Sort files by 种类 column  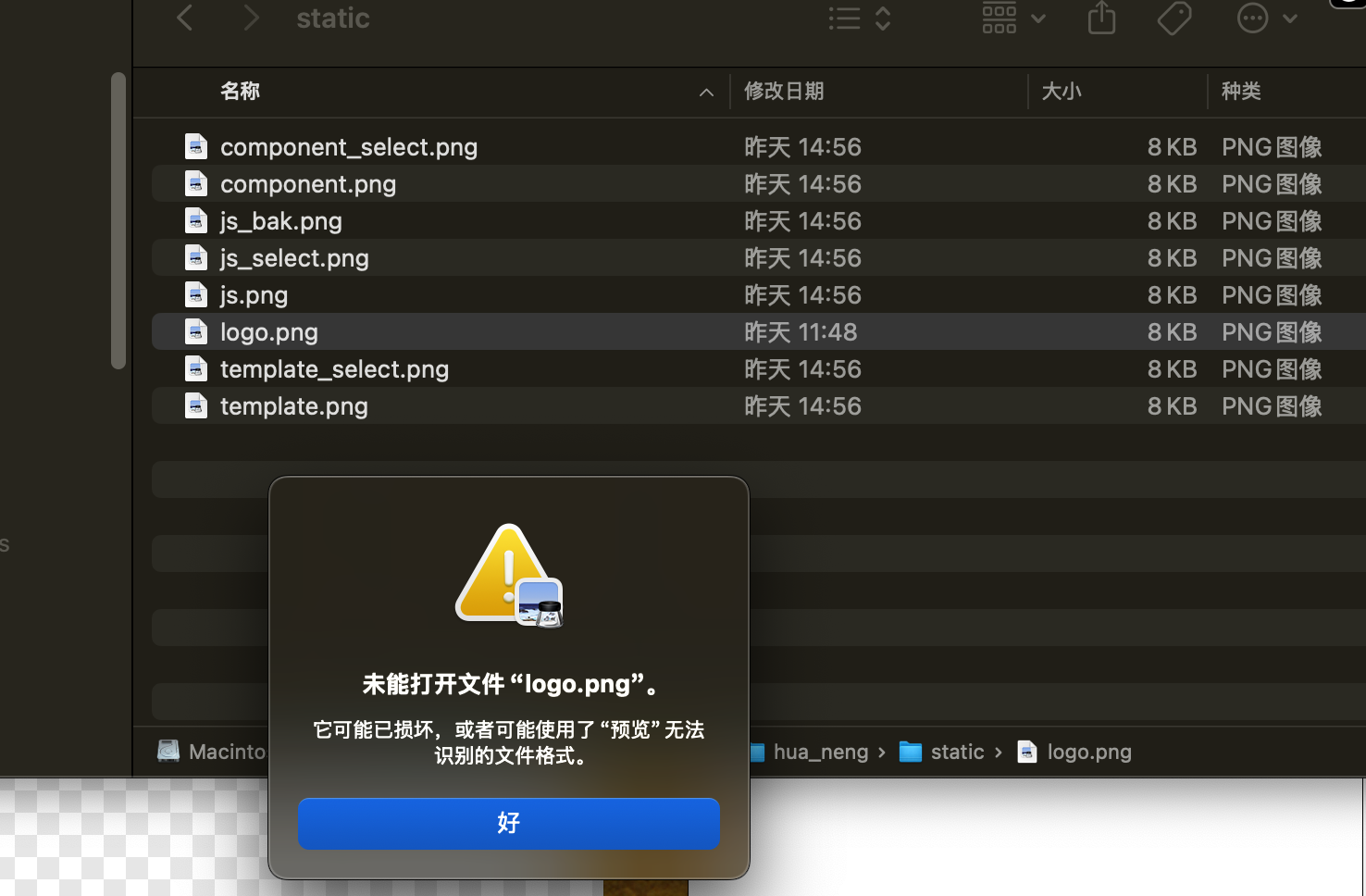(1241, 91)
